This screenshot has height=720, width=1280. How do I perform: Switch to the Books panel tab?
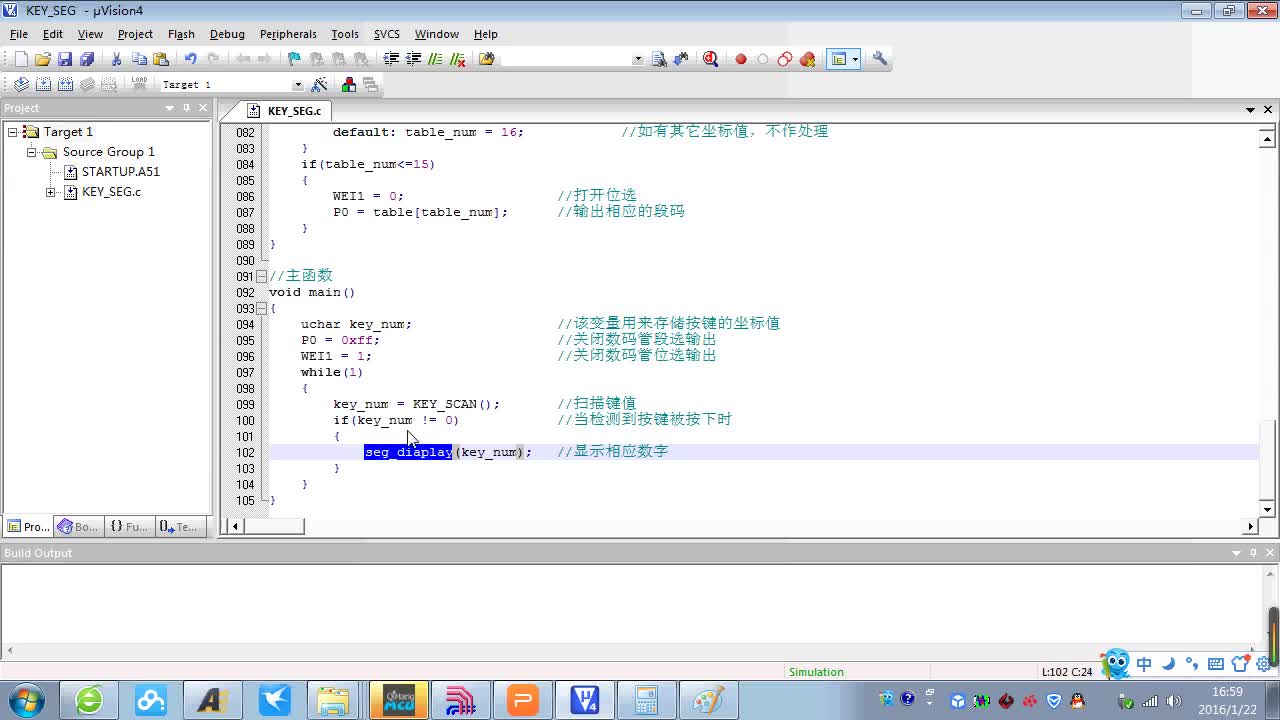(x=78, y=527)
